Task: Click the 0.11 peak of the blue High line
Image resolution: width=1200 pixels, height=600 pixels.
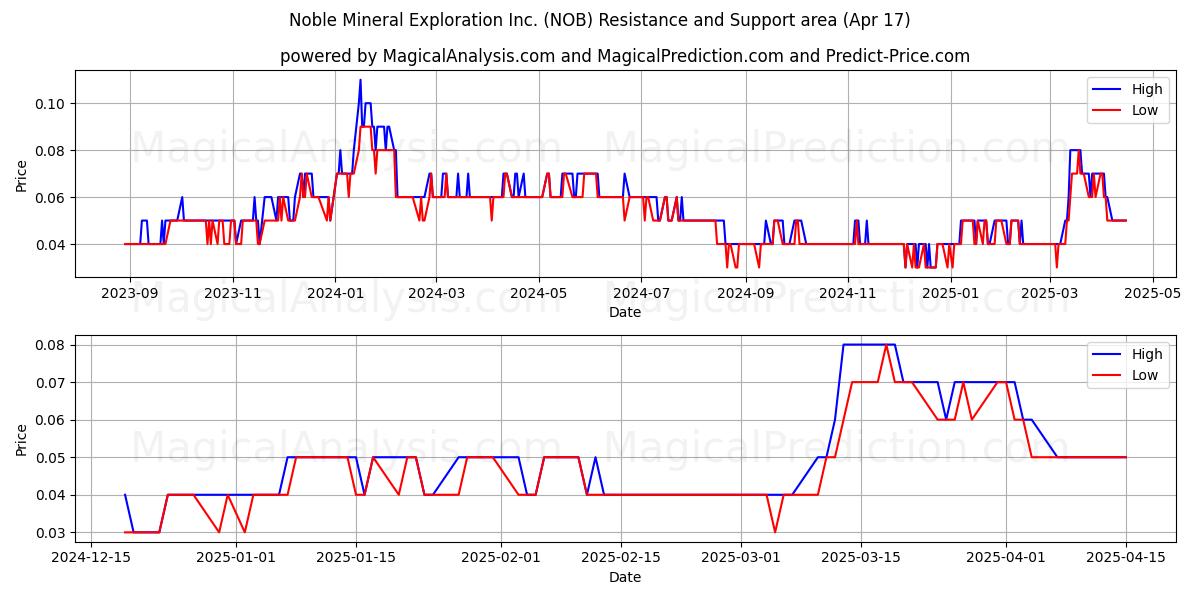Action: pos(360,80)
